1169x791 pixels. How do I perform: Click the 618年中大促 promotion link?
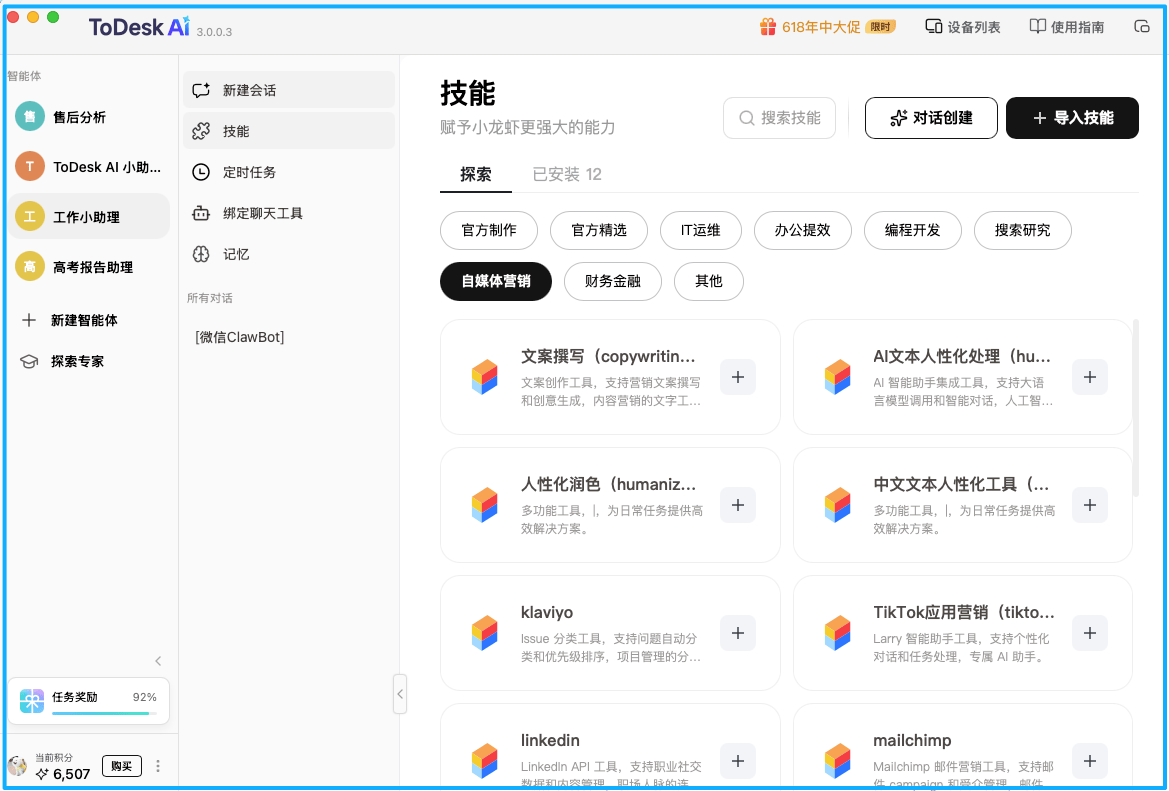(821, 27)
